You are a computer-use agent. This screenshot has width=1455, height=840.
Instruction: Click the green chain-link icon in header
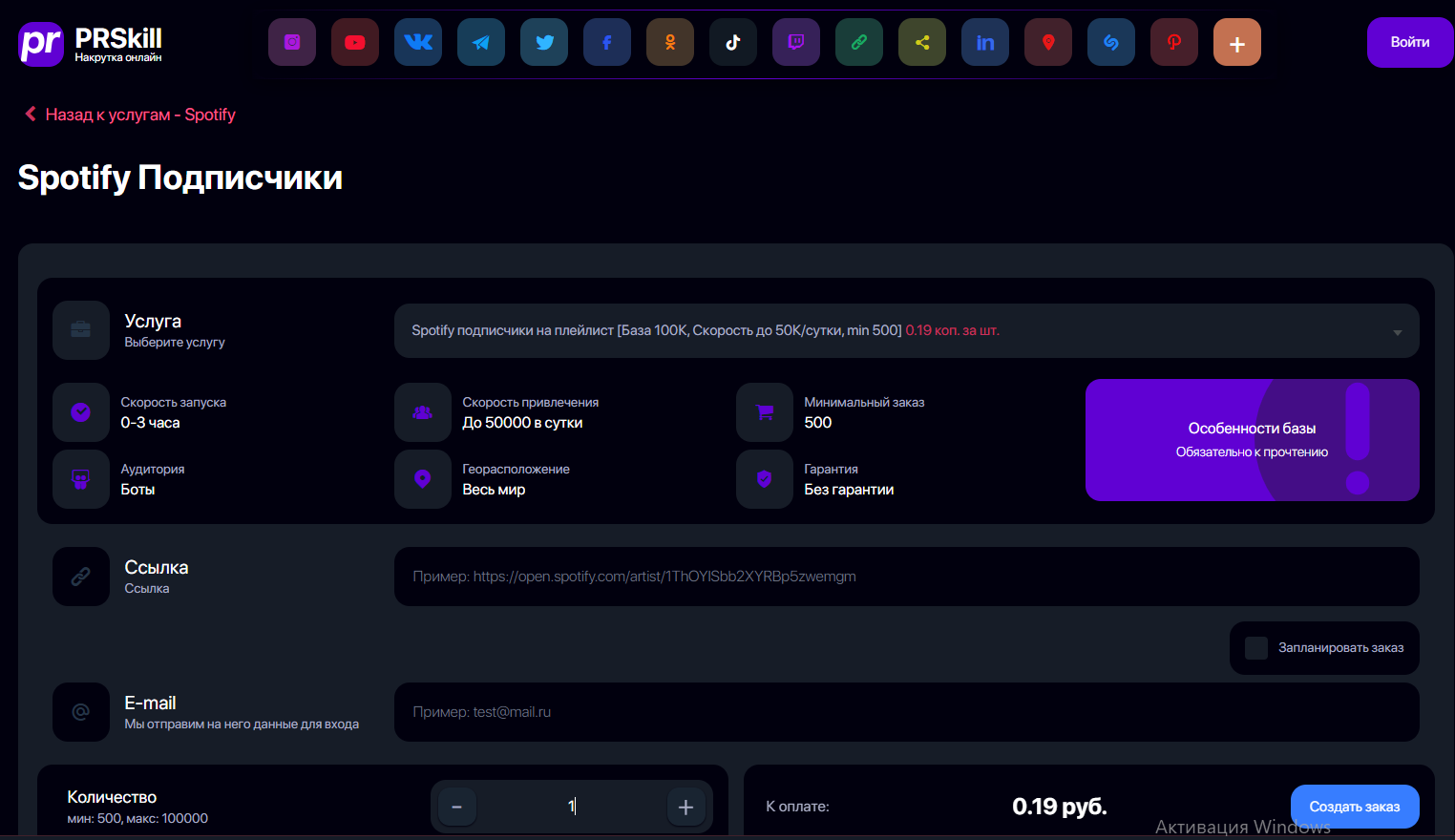(859, 42)
